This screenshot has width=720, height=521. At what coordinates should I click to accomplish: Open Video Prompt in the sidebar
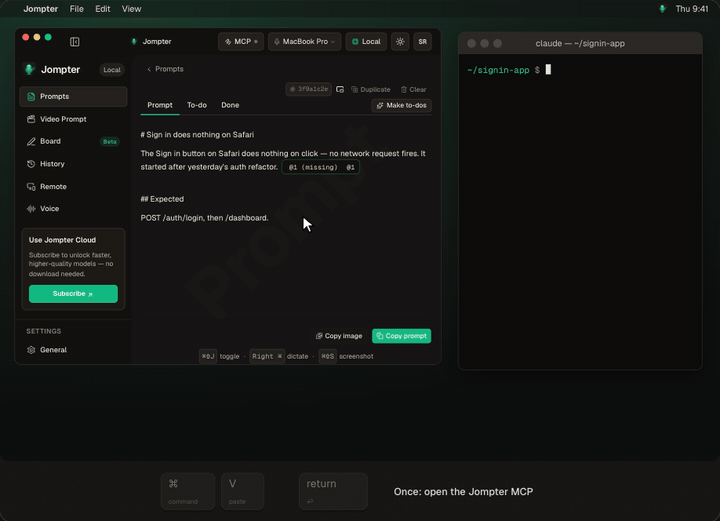73,119
